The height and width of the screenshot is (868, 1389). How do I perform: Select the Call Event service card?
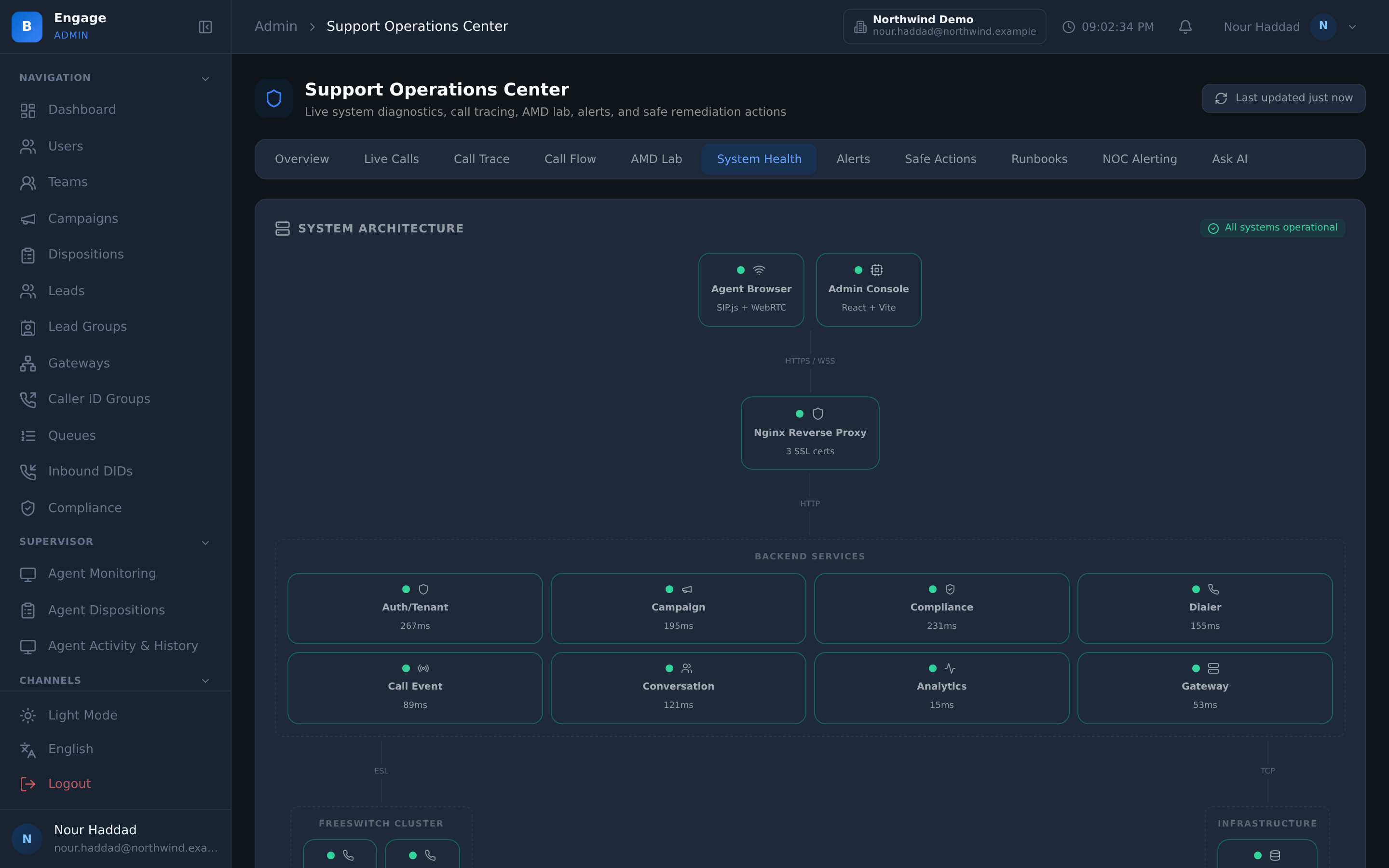[415, 688]
